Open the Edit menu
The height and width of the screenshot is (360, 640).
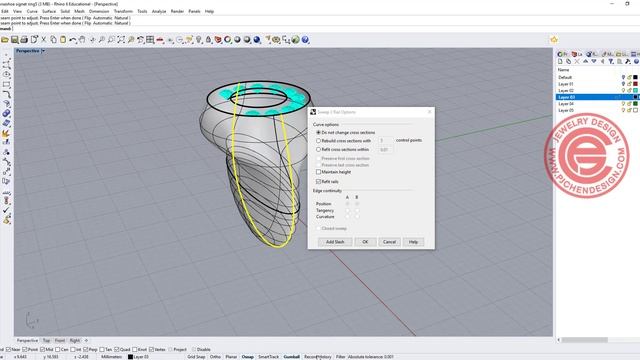pyautogui.click(x=5, y=11)
